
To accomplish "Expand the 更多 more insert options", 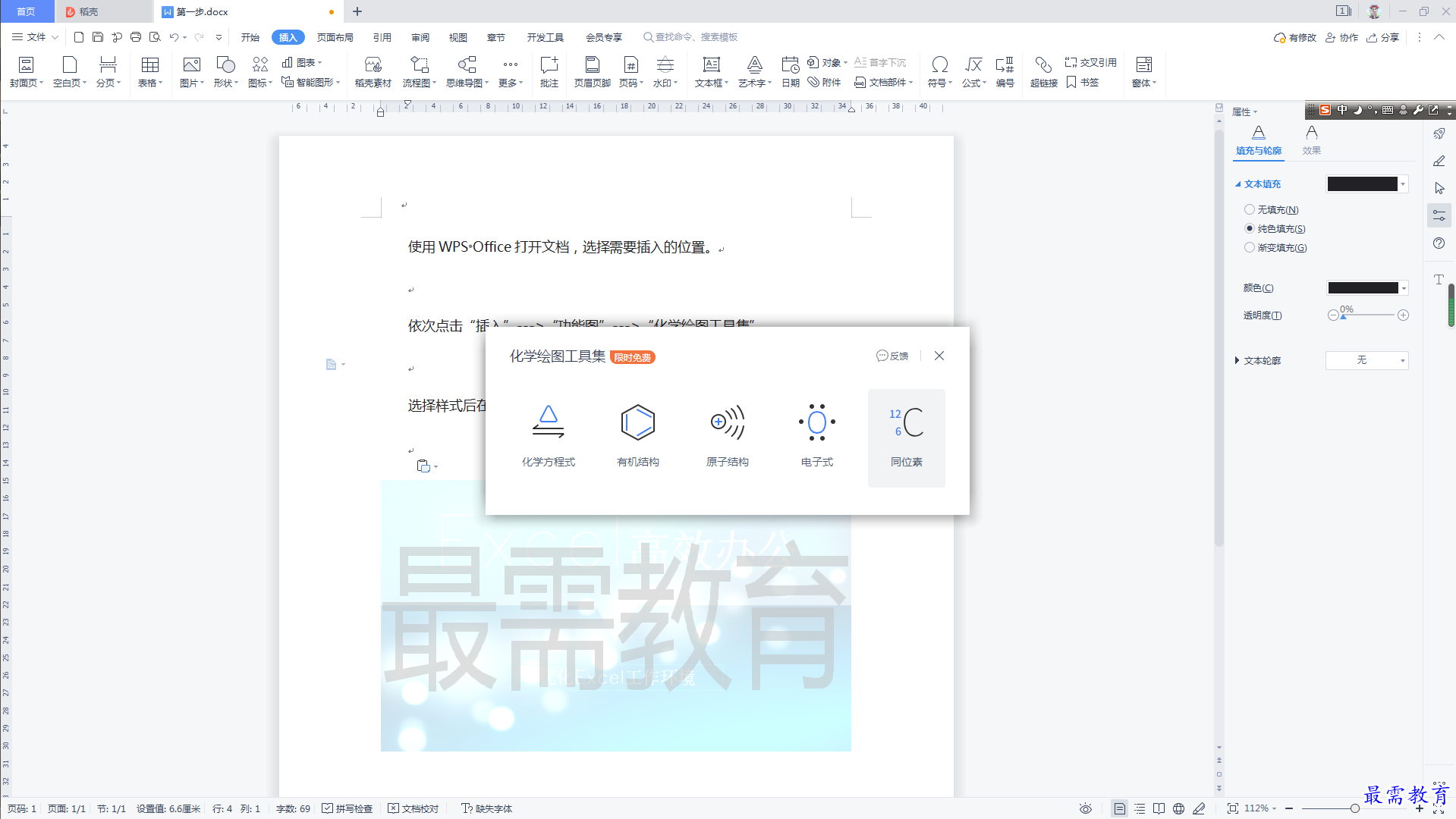I will 511,72.
